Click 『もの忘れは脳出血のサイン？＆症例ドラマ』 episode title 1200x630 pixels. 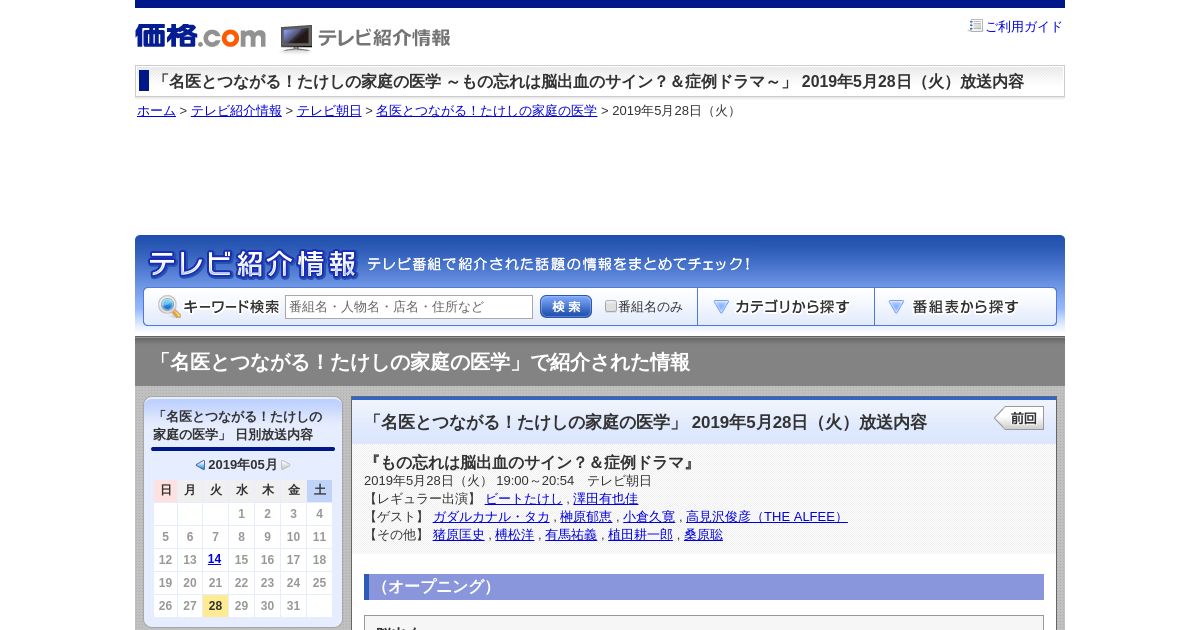(x=531, y=463)
